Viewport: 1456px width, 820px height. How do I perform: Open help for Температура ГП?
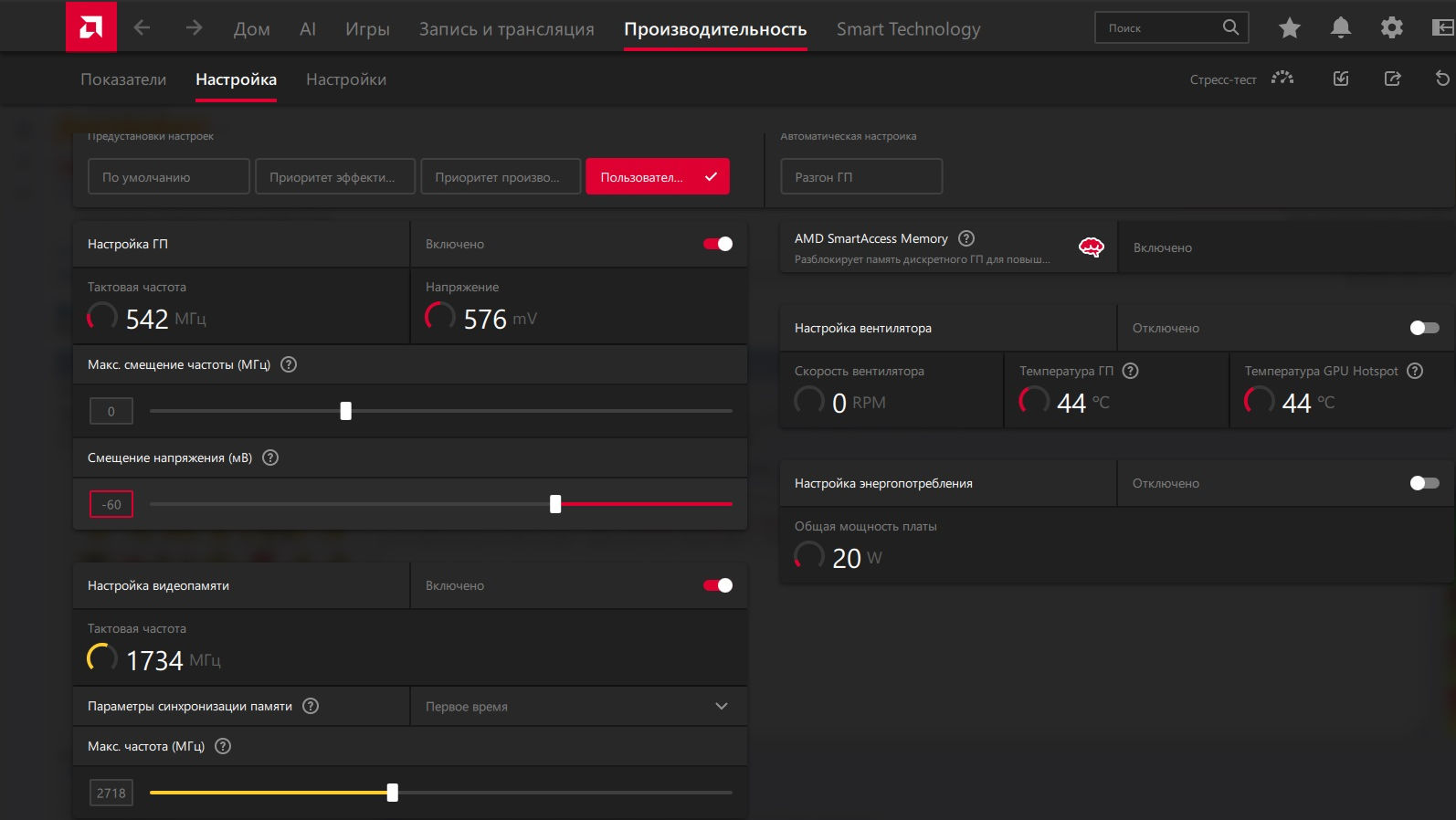[x=1130, y=371]
